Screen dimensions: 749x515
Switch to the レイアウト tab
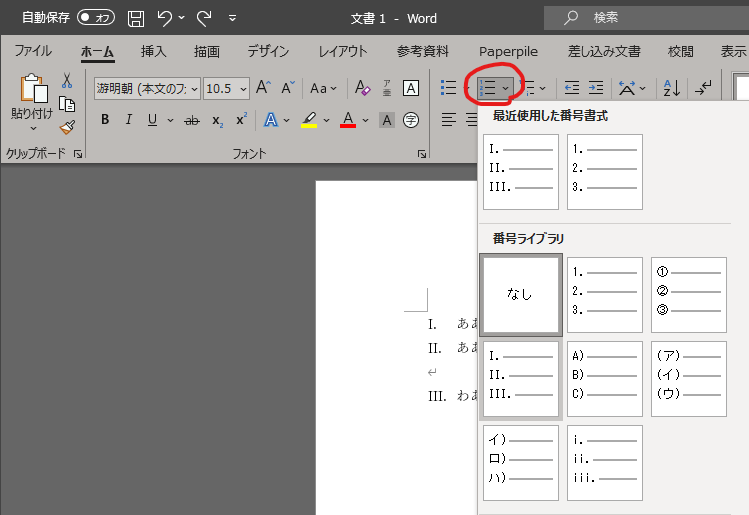pyautogui.click(x=343, y=51)
